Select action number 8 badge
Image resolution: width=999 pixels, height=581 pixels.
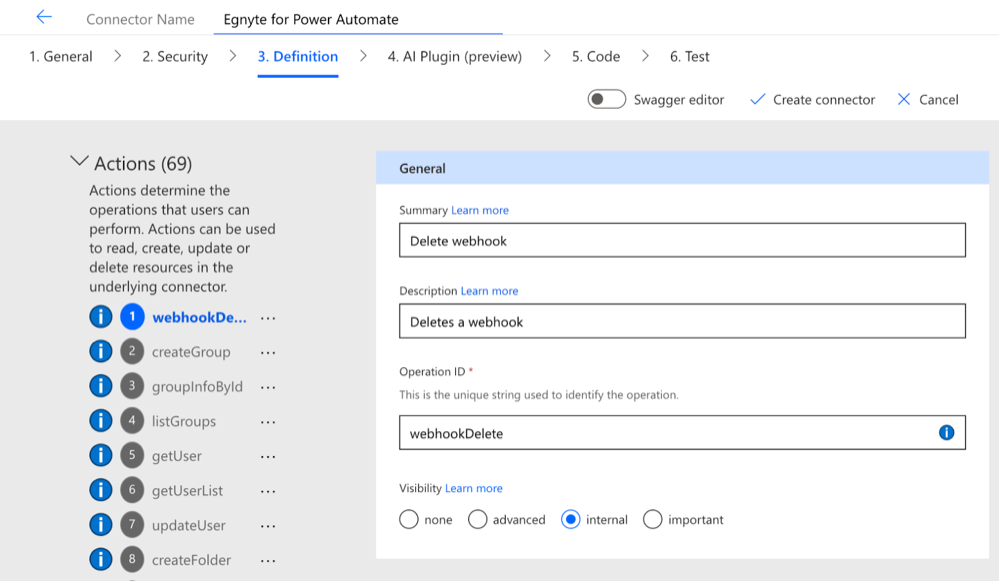point(132,559)
